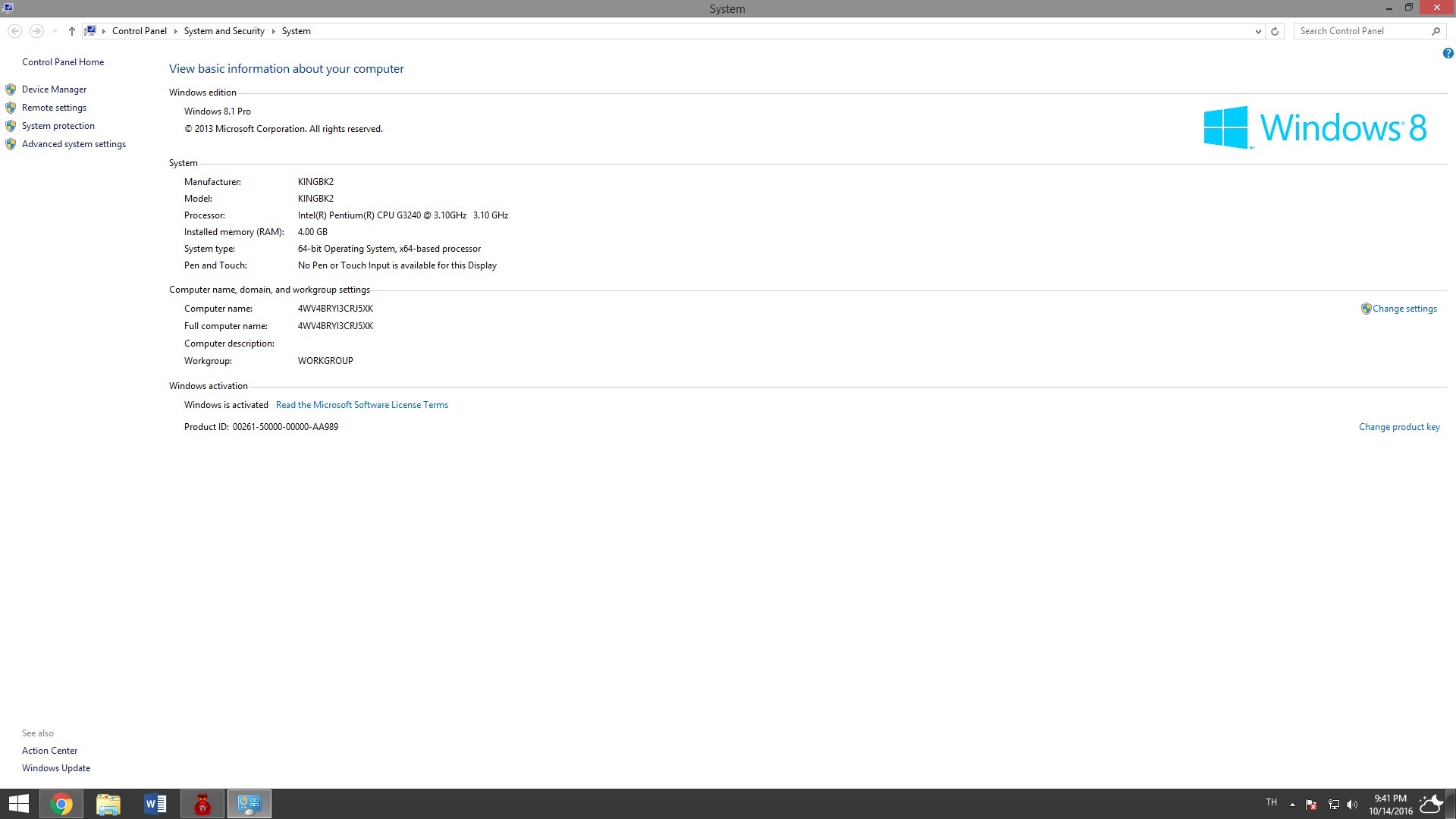Expand the address bar history dropdown
The image size is (1456, 819).
coord(1258,31)
